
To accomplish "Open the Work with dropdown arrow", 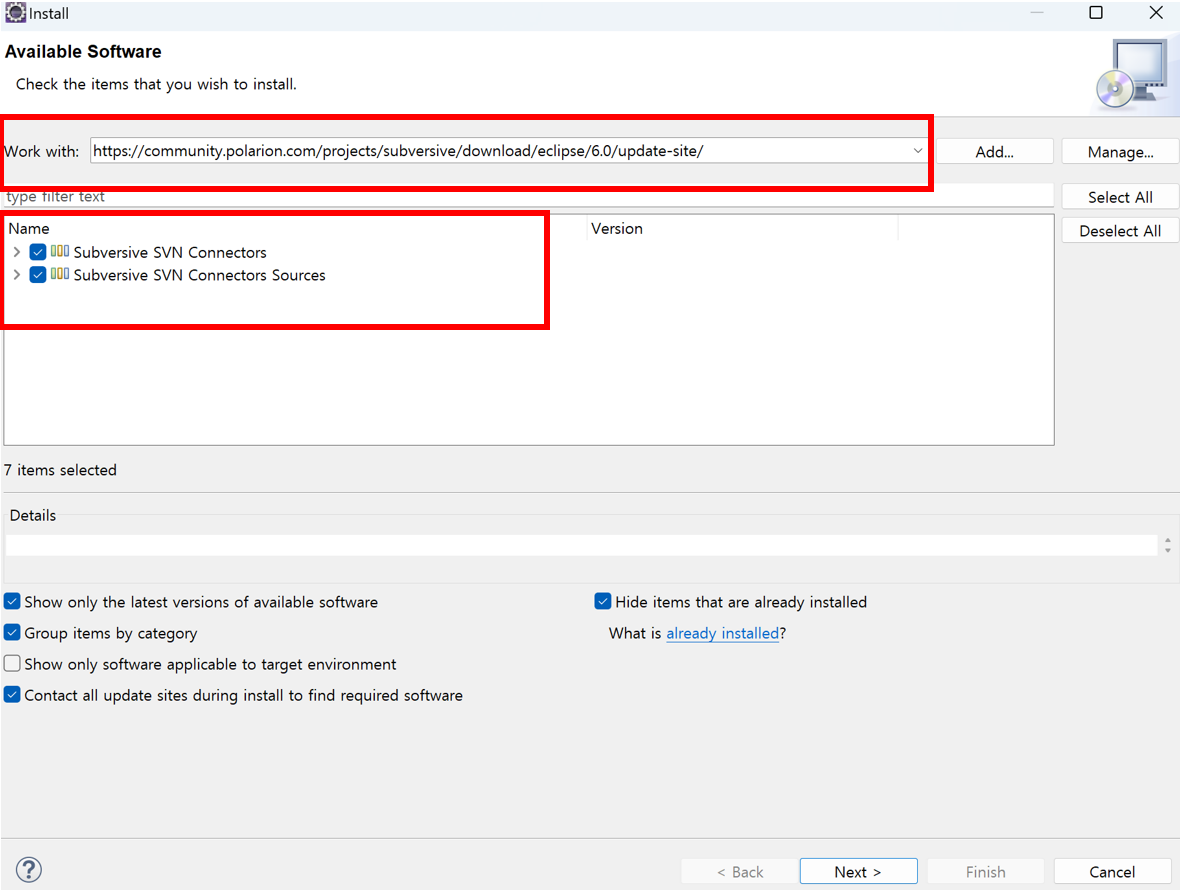I will click(x=917, y=150).
